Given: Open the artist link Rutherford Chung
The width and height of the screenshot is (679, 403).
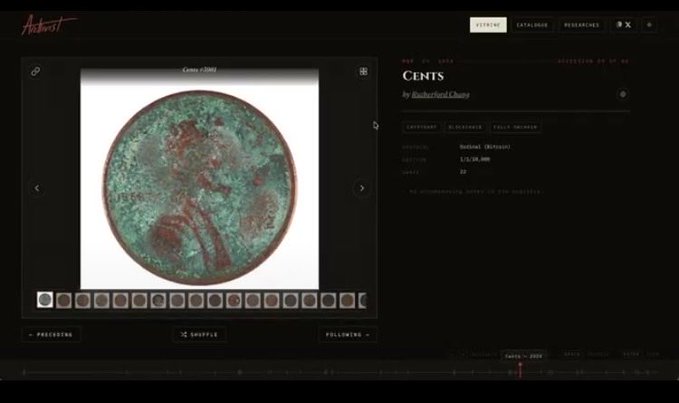Looking at the screenshot, I should pos(440,94).
